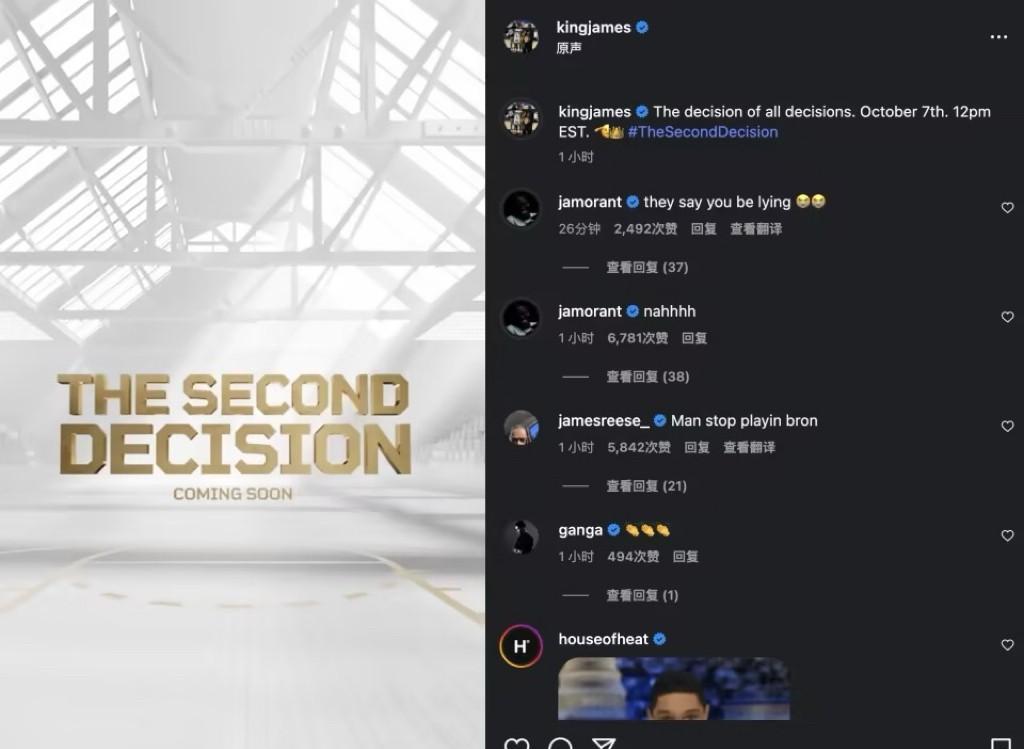Expand the 37 replies under jamorant's comment
Image resolution: width=1024 pixels, height=749 pixels.
[x=647, y=267]
